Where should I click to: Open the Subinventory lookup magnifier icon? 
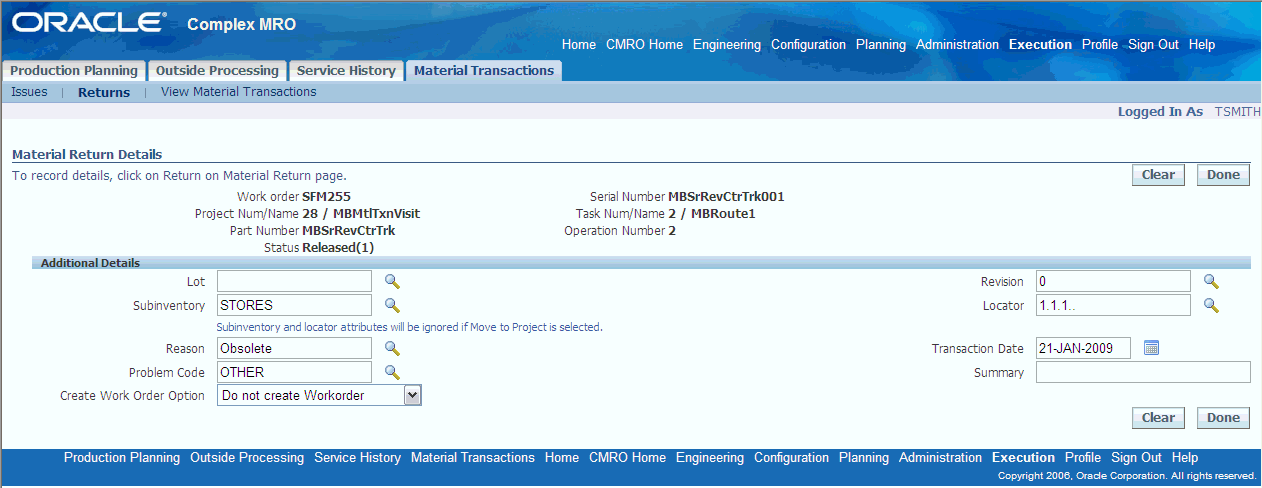click(392, 305)
